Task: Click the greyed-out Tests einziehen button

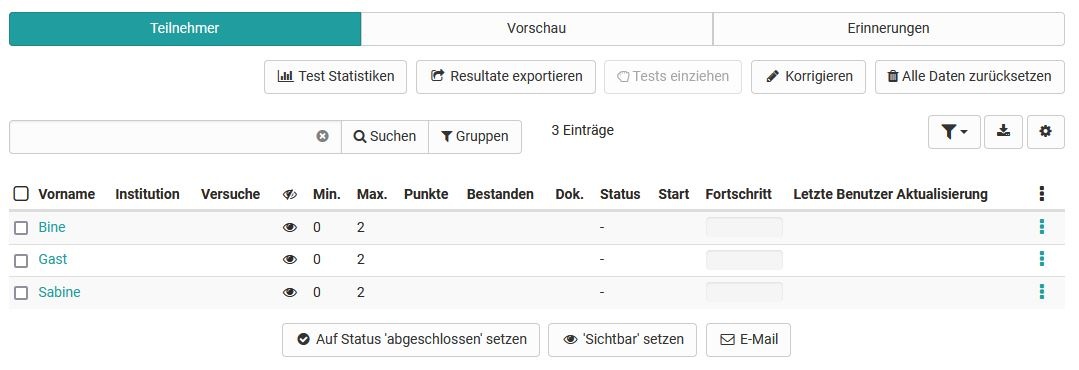Action: (x=673, y=76)
